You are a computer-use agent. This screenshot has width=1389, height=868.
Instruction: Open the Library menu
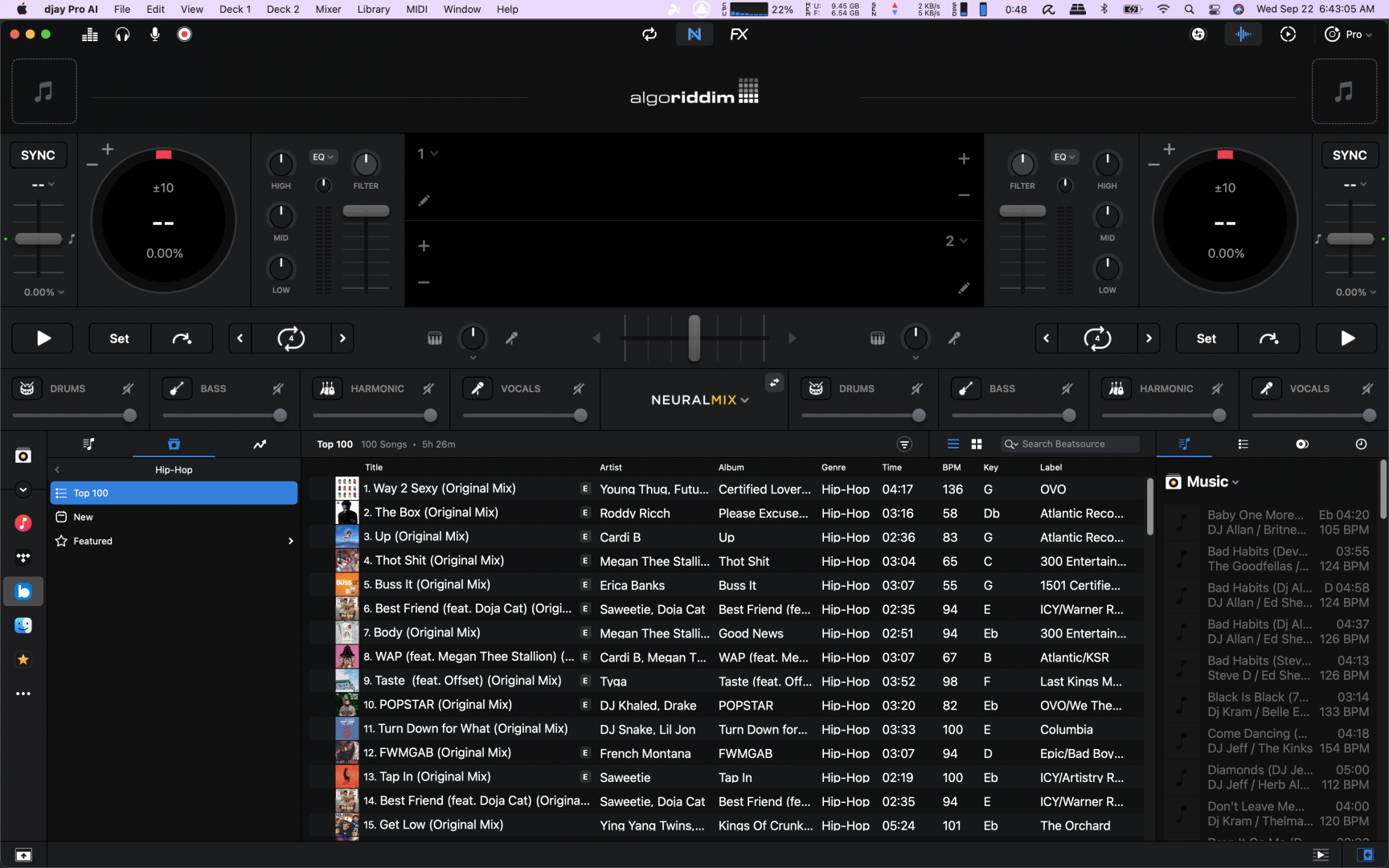click(x=373, y=9)
